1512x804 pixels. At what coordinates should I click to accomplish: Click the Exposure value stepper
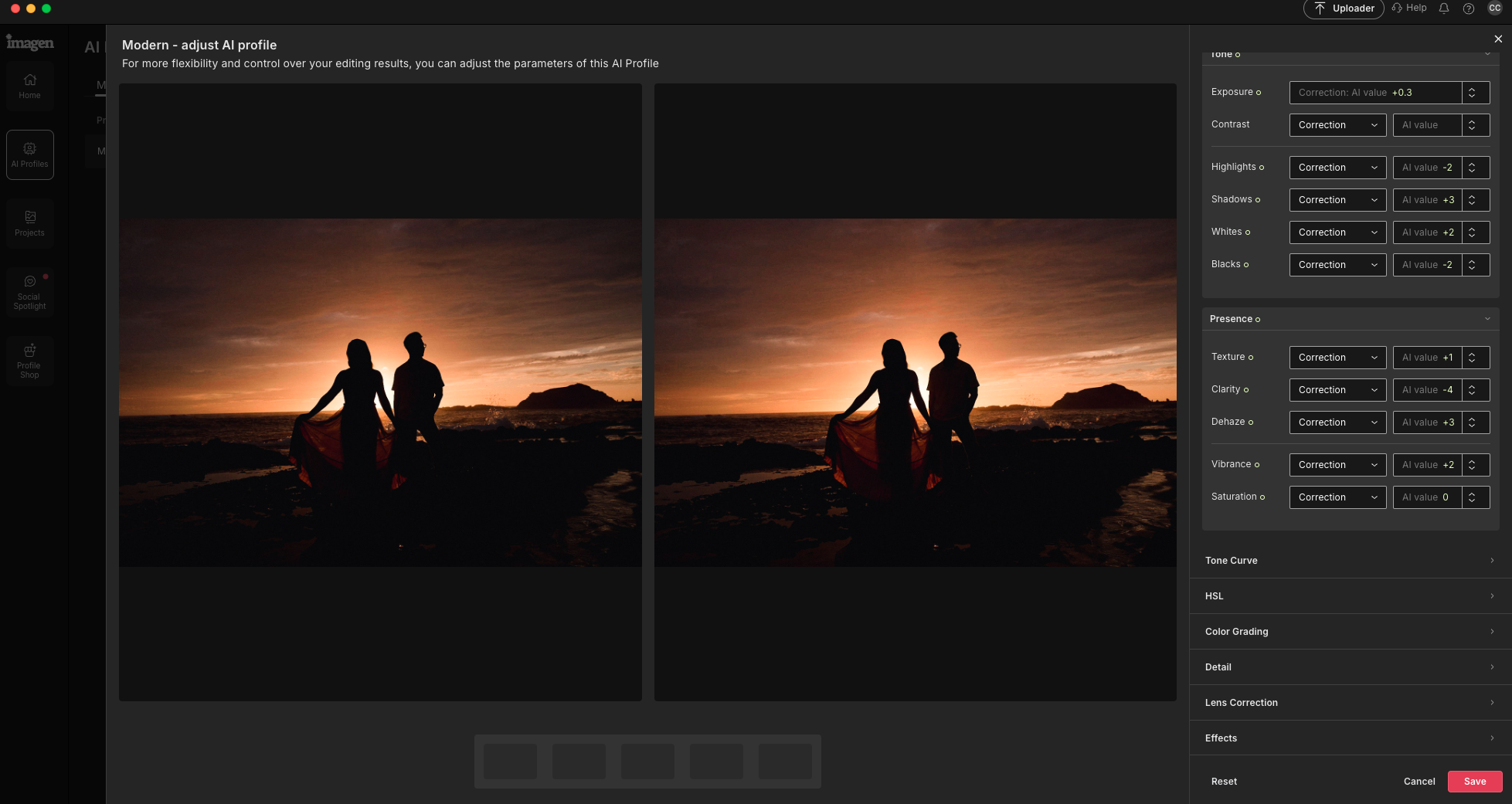(1473, 93)
